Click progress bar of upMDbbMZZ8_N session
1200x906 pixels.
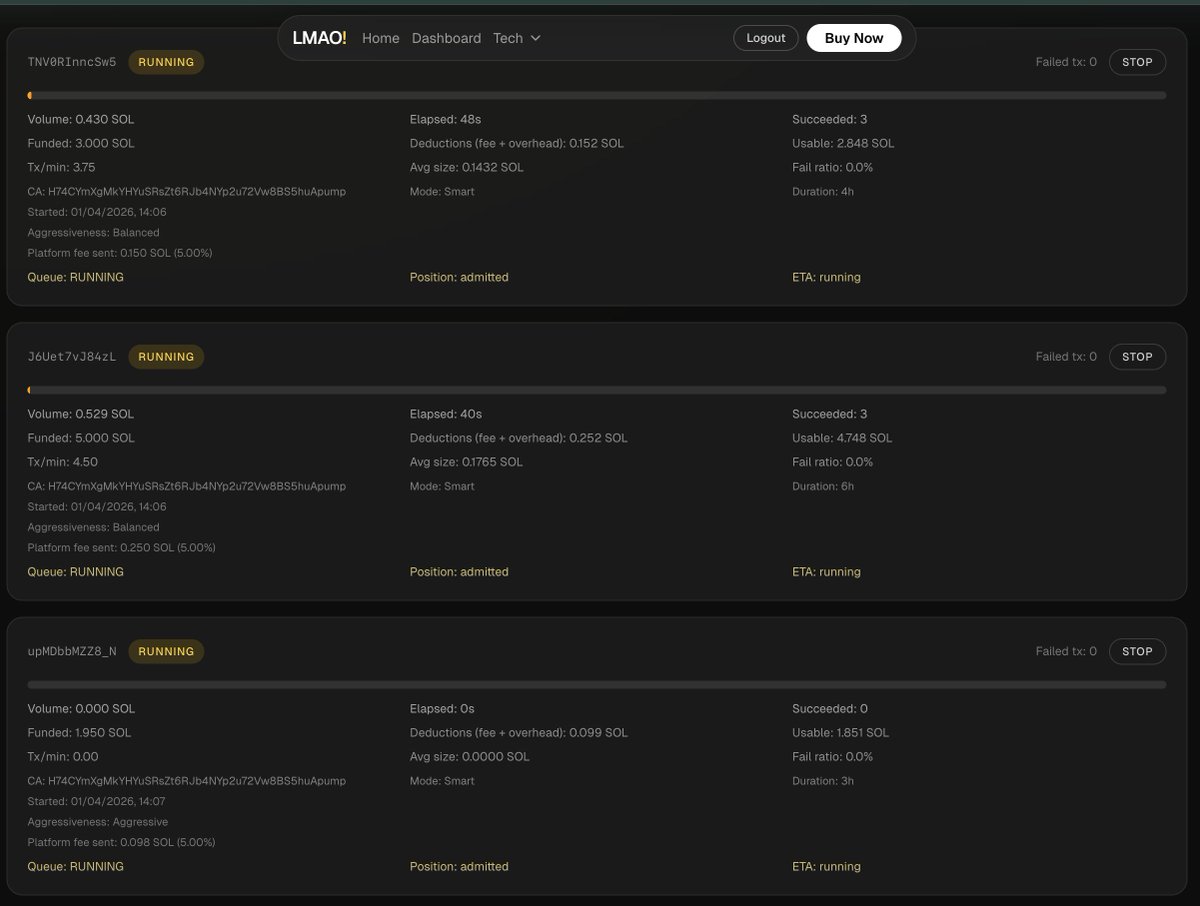tap(597, 685)
